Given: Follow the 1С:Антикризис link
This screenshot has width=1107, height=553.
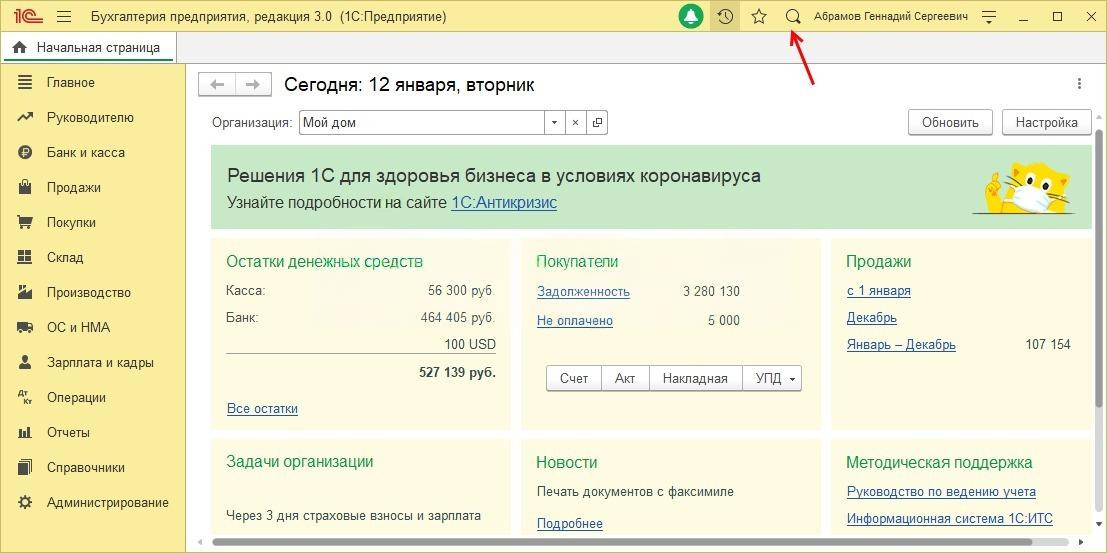Looking at the screenshot, I should point(504,203).
